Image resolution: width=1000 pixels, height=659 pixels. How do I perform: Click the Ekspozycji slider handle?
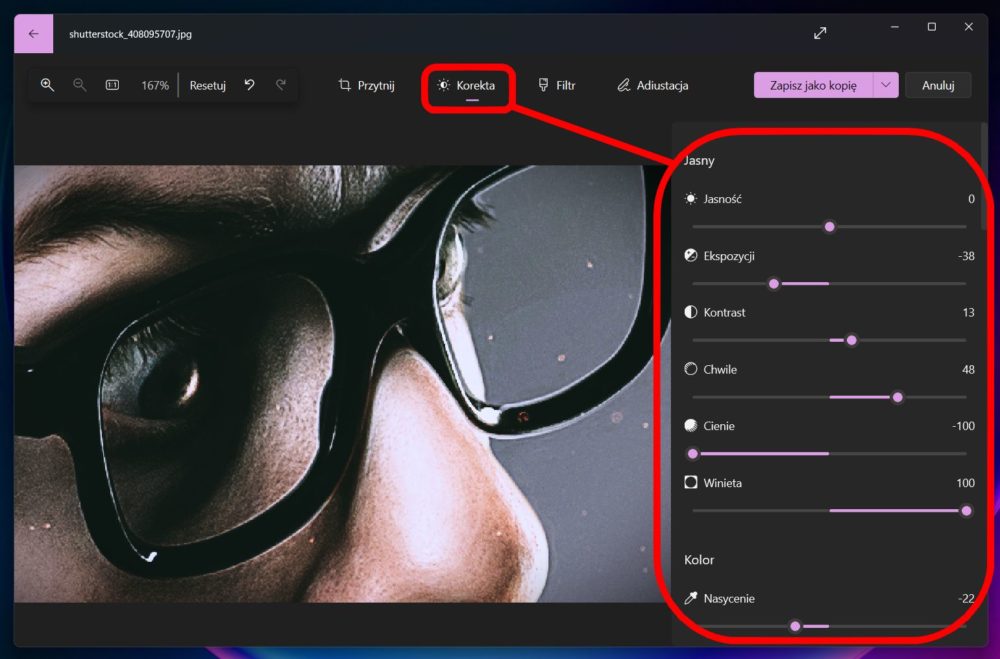coord(774,283)
